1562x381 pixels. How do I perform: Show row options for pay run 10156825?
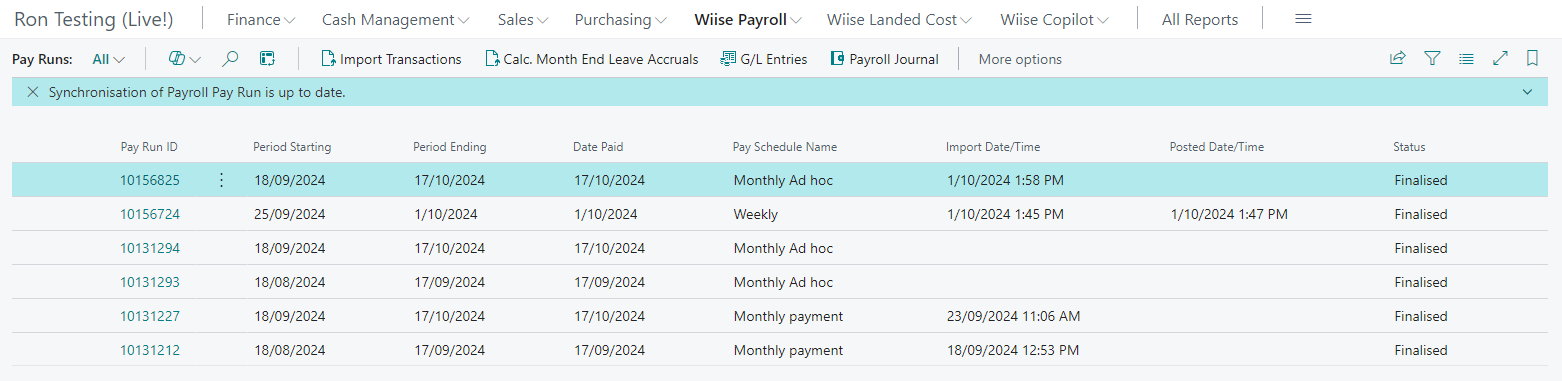[x=221, y=180]
